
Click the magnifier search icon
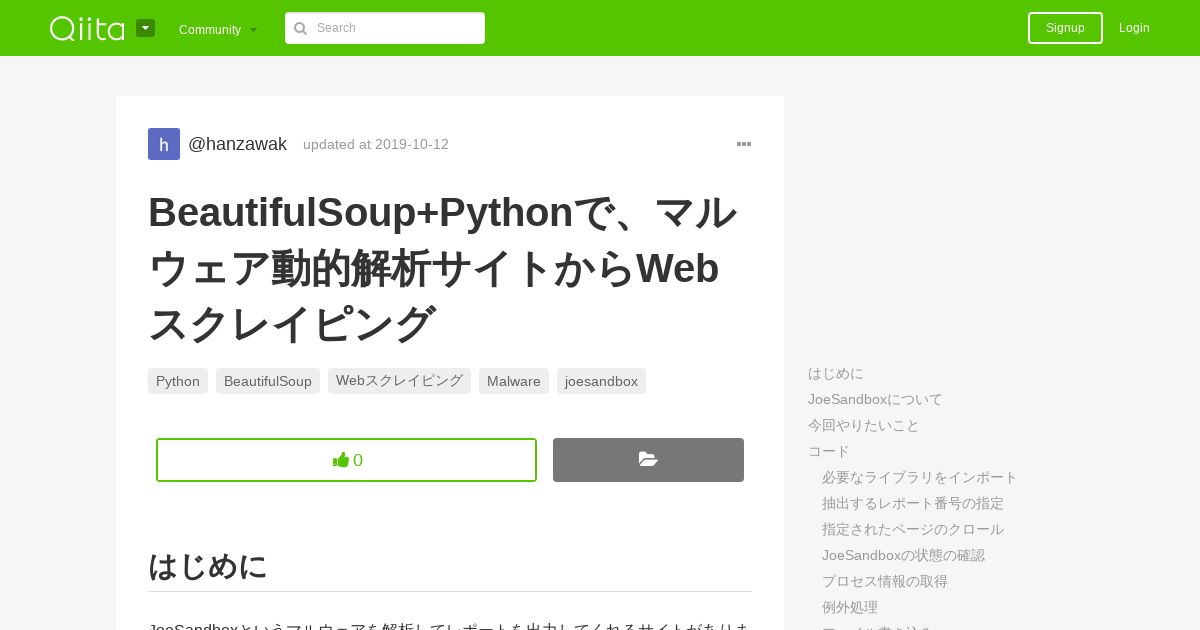click(x=300, y=28)
